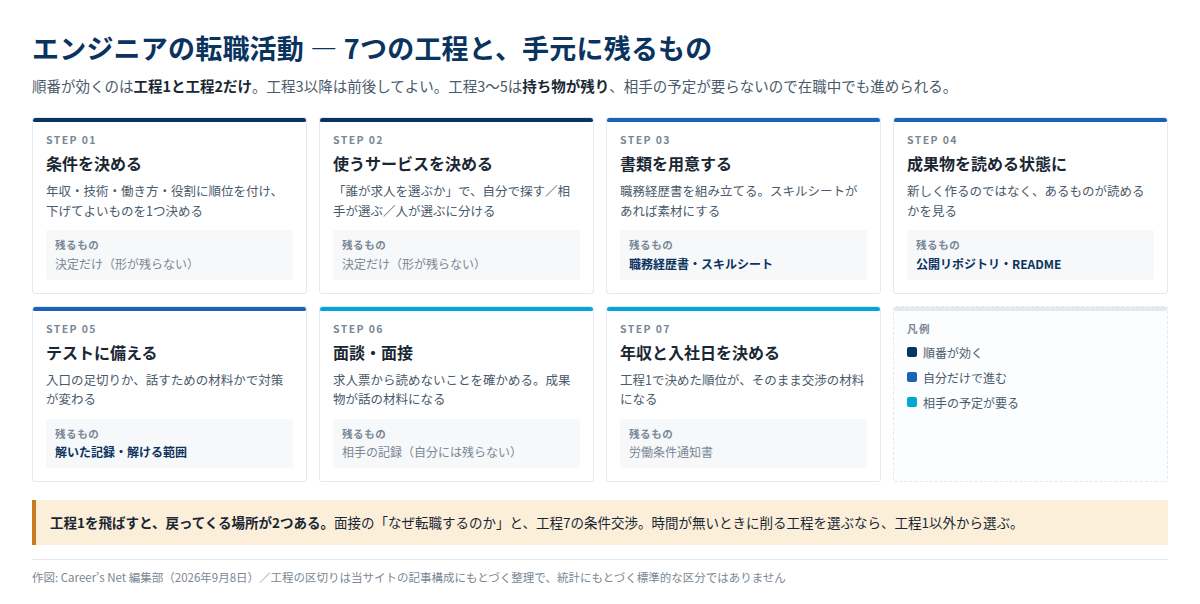Click the legend label 自分だけで進む
The width and height of the screenshot is (1200, 604).
click(x=965, y=378)
